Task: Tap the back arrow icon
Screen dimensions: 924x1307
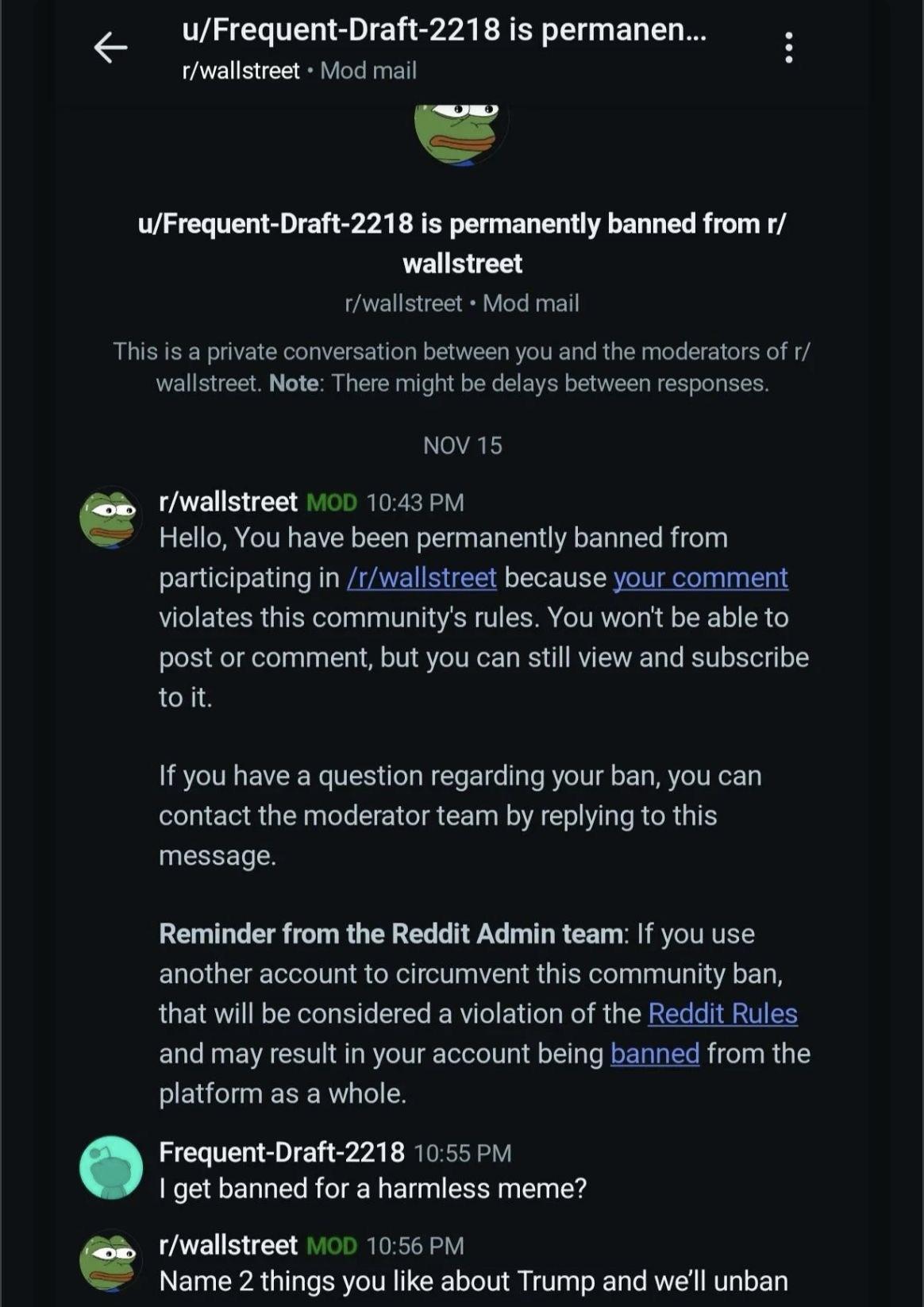Action: [110, 48]
